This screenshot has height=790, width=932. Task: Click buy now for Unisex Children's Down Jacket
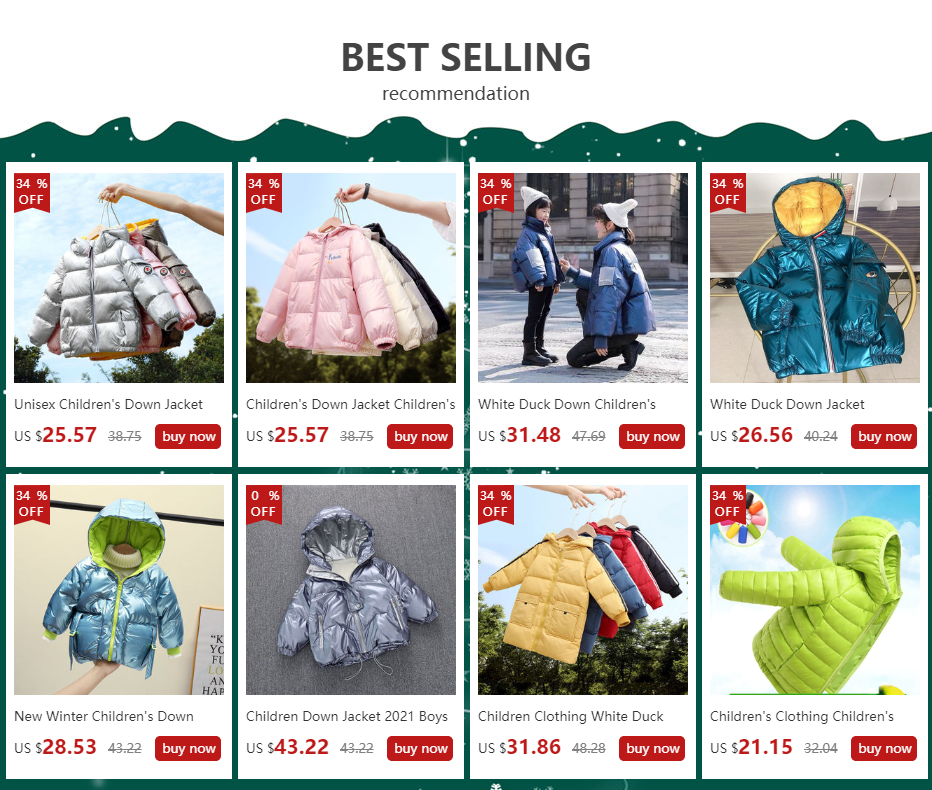tap(188, 436)
